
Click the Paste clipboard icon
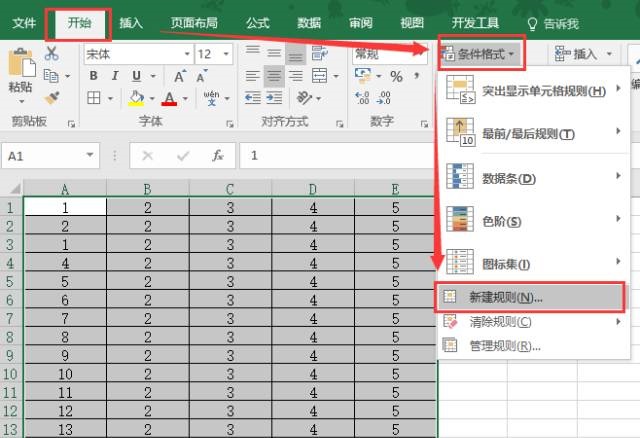[x=22, y=63]
